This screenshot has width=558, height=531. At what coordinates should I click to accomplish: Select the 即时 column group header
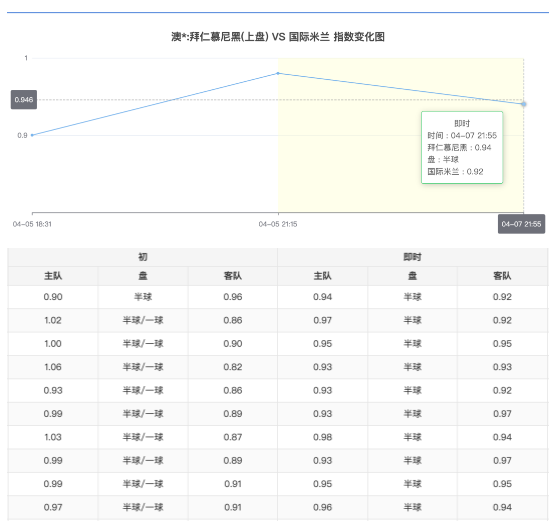coord(412,257)
